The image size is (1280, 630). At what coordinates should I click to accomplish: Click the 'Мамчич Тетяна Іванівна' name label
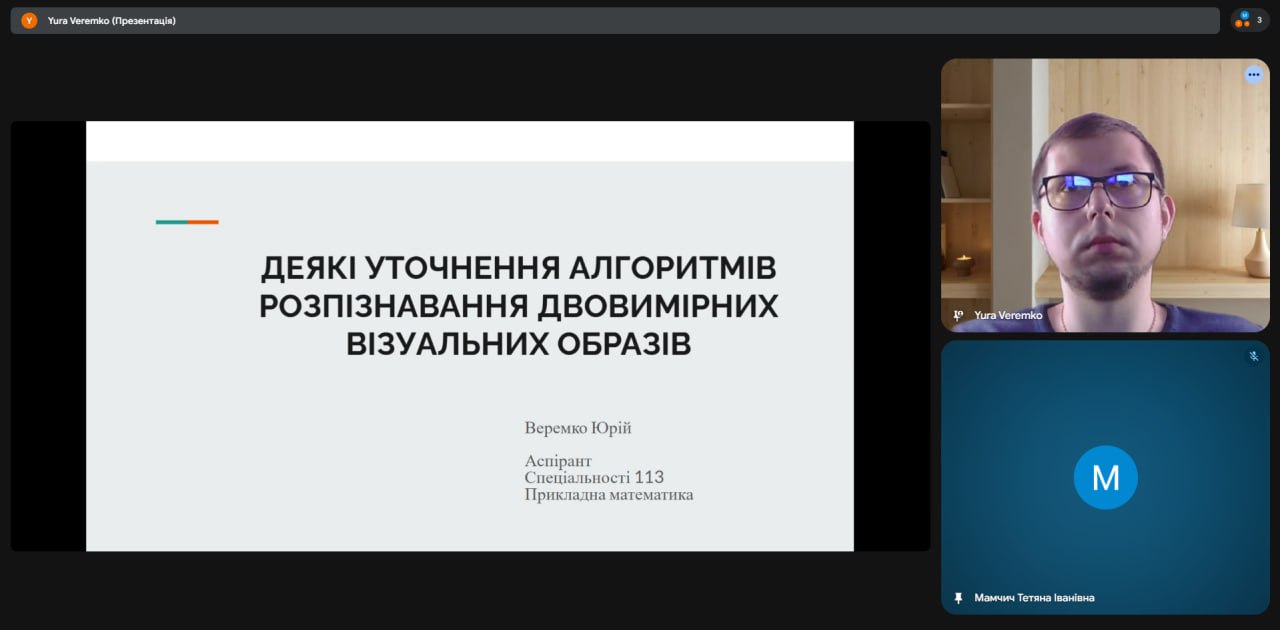pos(1034,598)
